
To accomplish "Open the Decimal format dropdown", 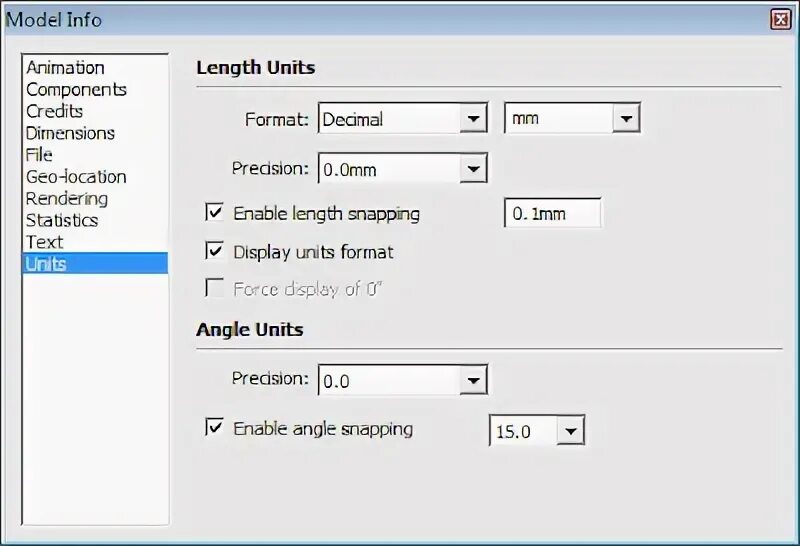I will click(403, 118).
